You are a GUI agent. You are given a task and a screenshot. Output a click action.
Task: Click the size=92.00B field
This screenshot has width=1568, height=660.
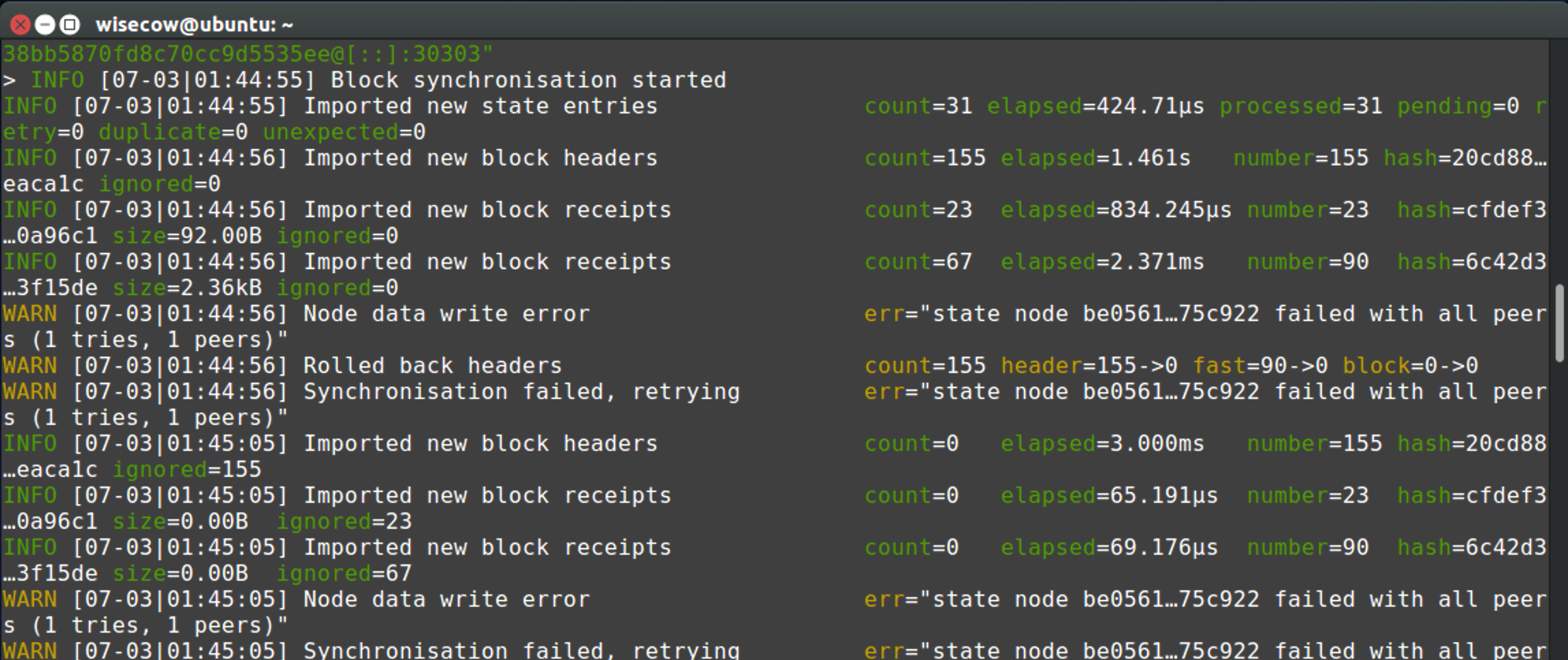click(187, 236)
